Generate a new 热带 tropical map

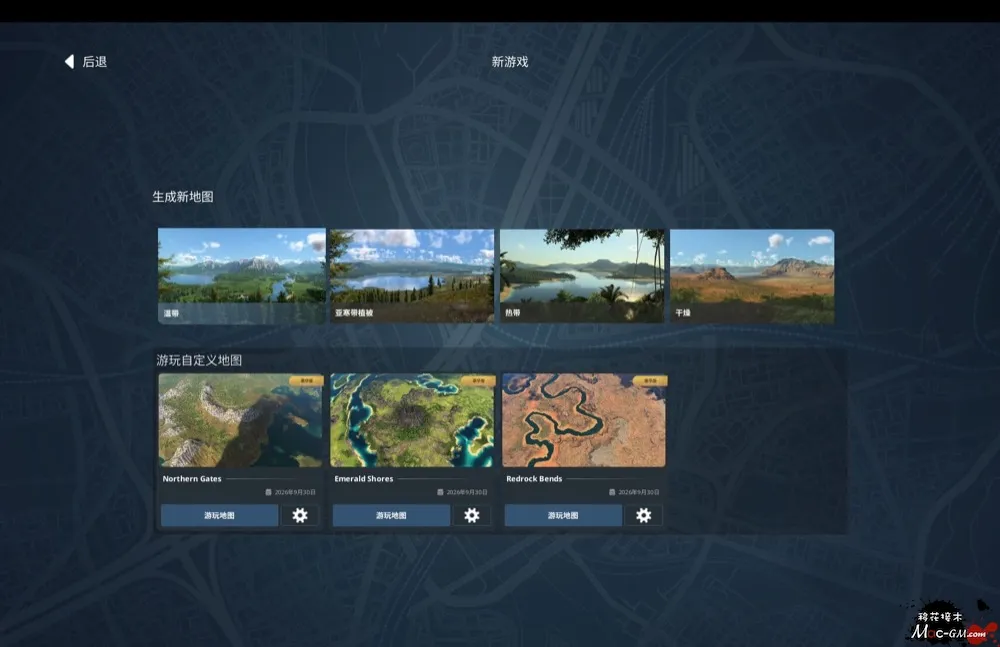pos(582,276)
